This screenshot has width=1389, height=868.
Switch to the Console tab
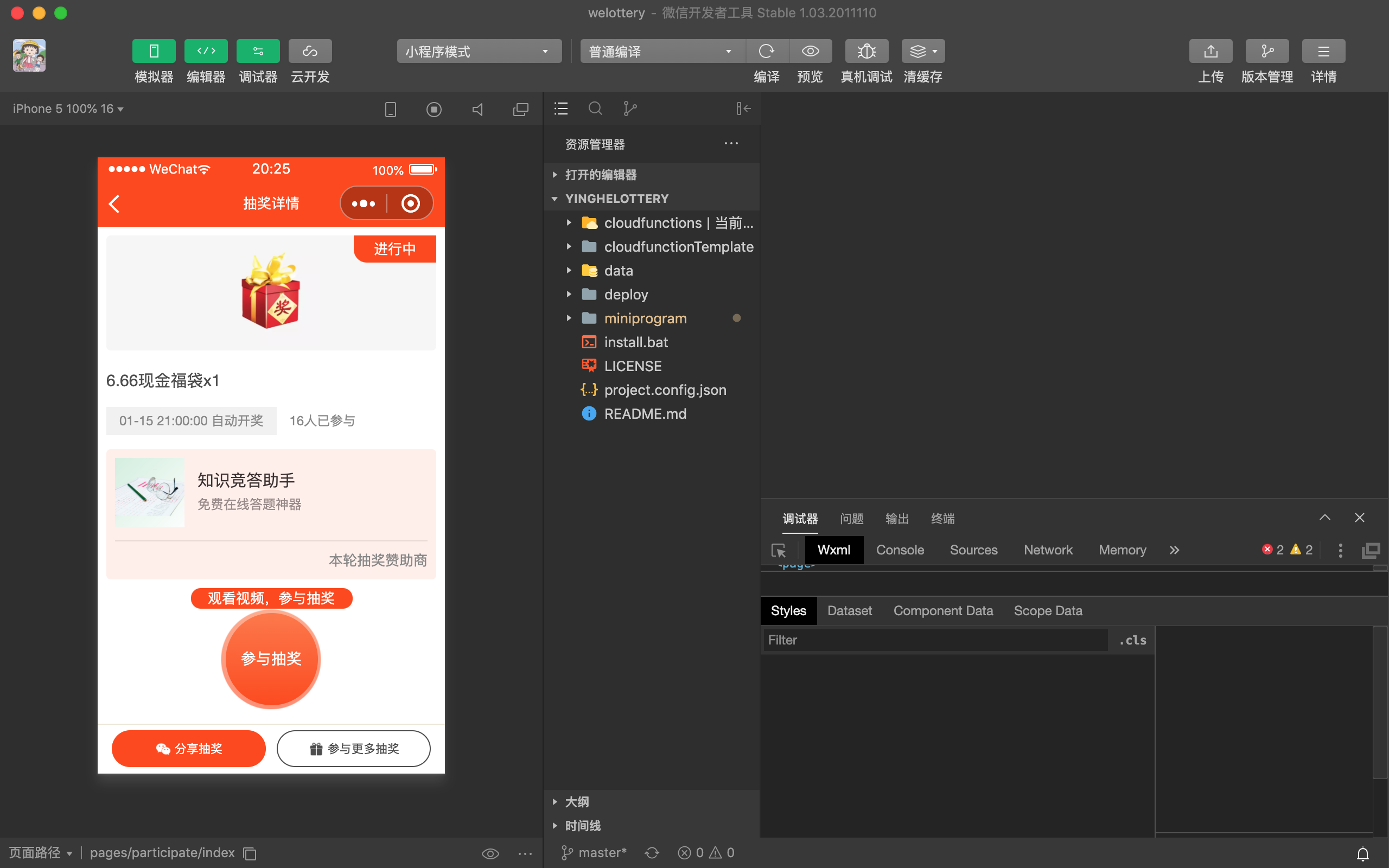click(x=900, y=550)
